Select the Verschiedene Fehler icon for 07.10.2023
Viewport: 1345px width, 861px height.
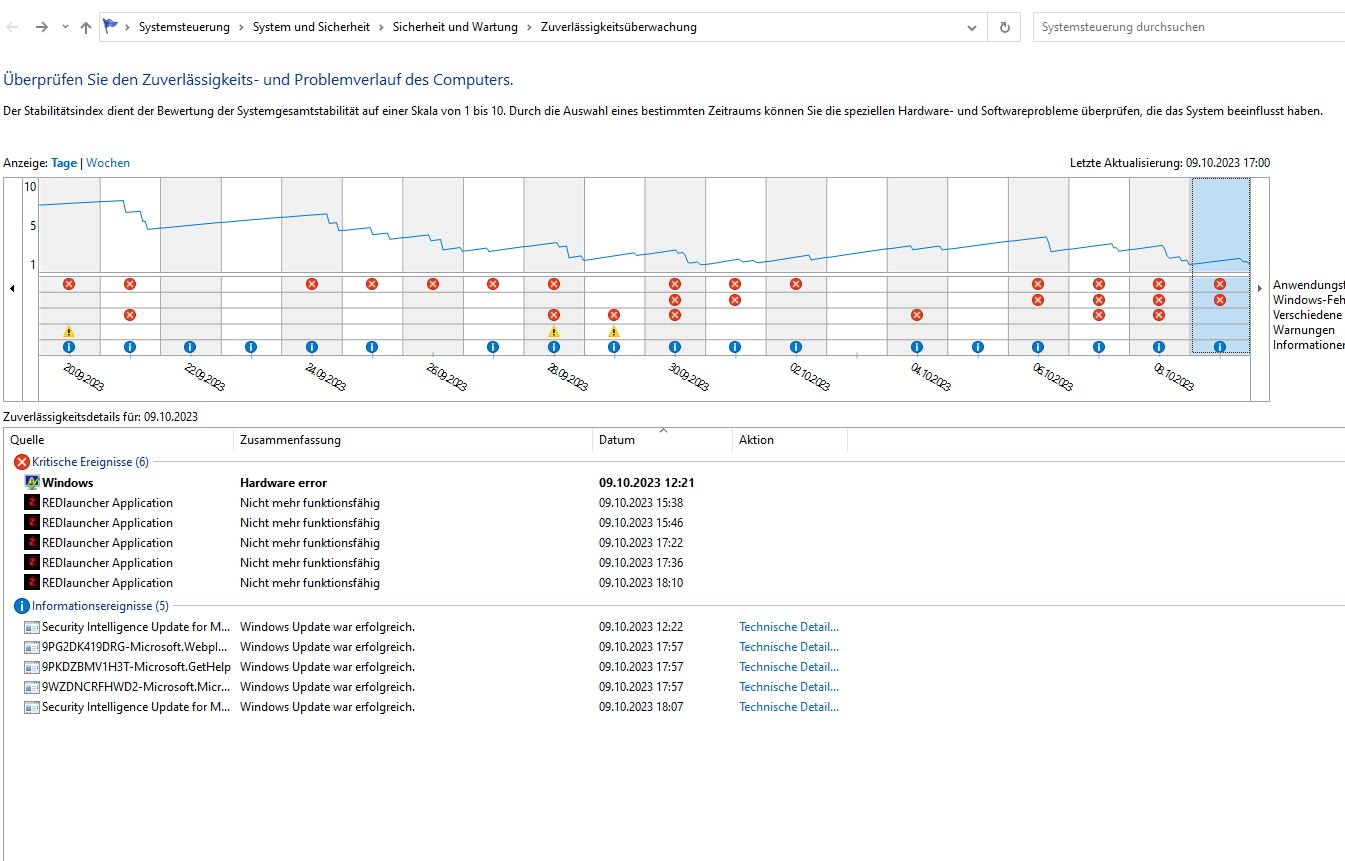(1099, 315)
